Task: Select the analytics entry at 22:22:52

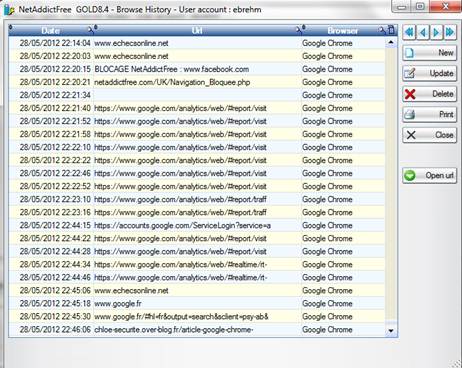Action: click(197, 186)
